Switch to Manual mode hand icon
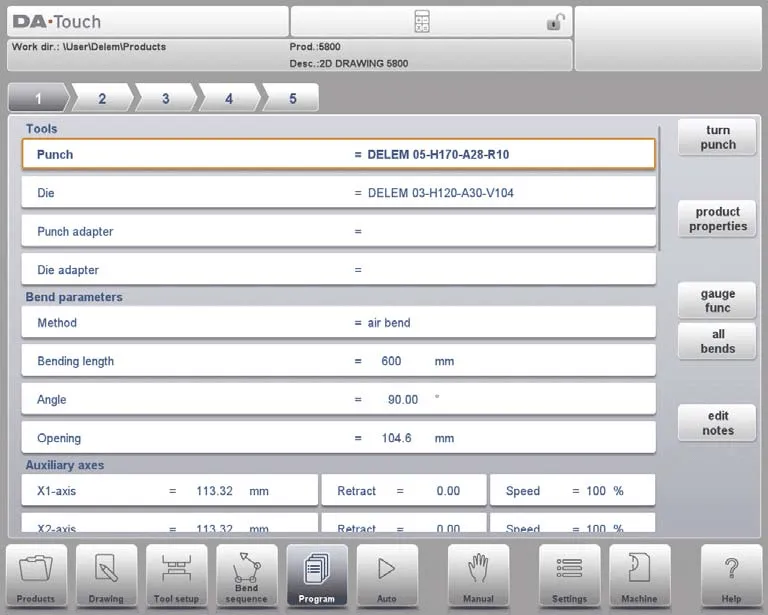The width and height of the screenshot is (768, 615). (x=478, y=575)
